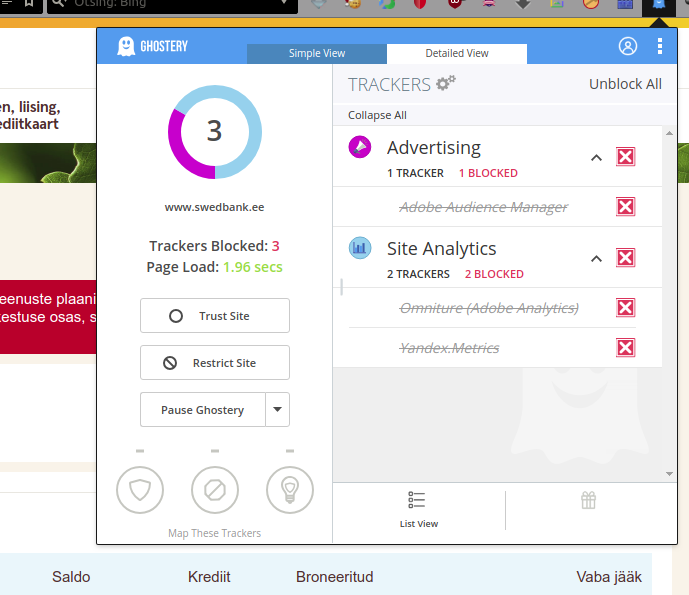The width and height of the screenshot is (689, 595).
Task: Click the tracker list scrollbar up arrow
Action: click(669, 133)
